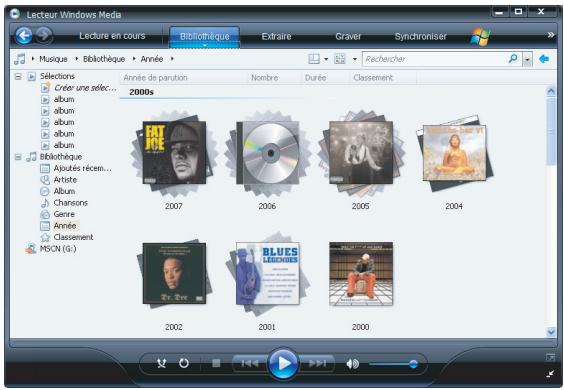Open the 2004 album stack
The width and height of the screenshot is (564, 390).
click(x=454, y=153)
